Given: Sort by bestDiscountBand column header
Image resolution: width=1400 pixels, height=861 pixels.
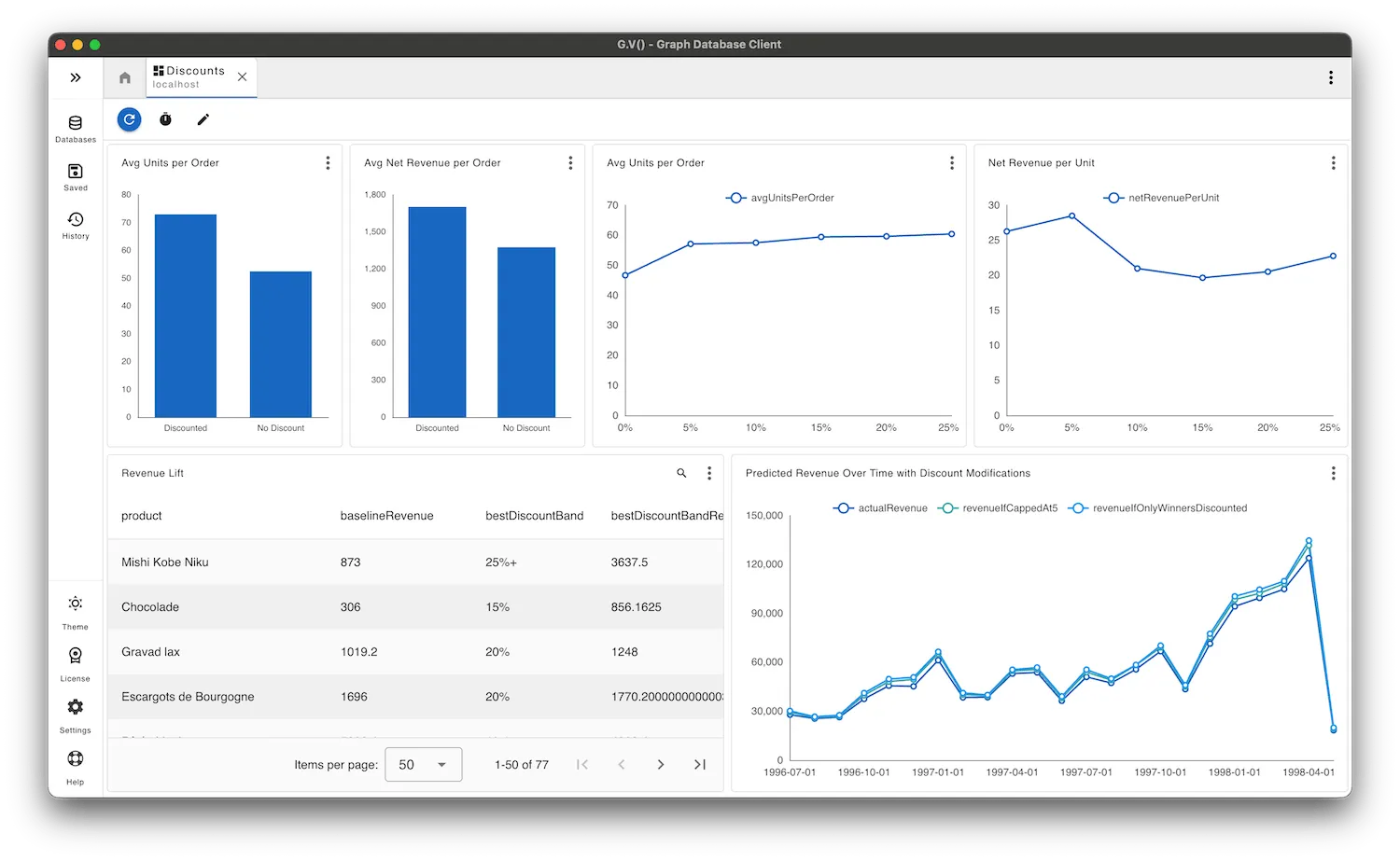Looking at the screenshot, I should coord(534,516).
